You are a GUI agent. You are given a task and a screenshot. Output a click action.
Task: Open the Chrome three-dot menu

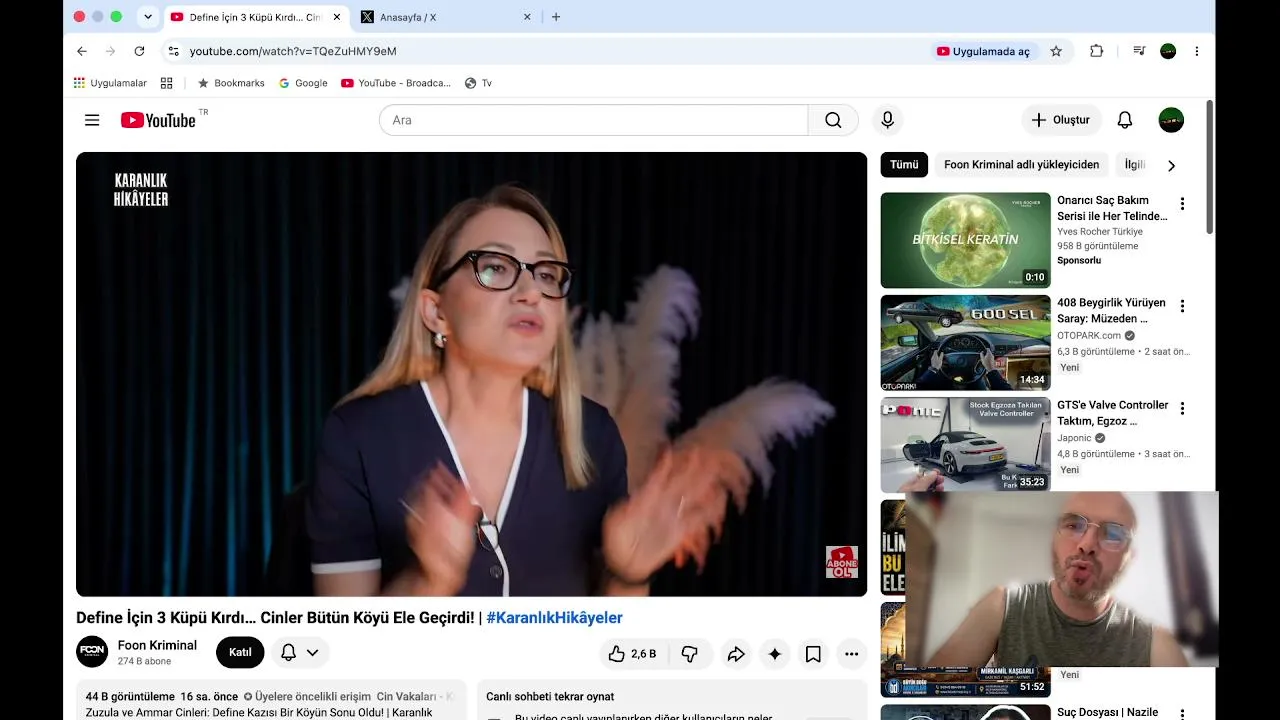pos(1197,51)
